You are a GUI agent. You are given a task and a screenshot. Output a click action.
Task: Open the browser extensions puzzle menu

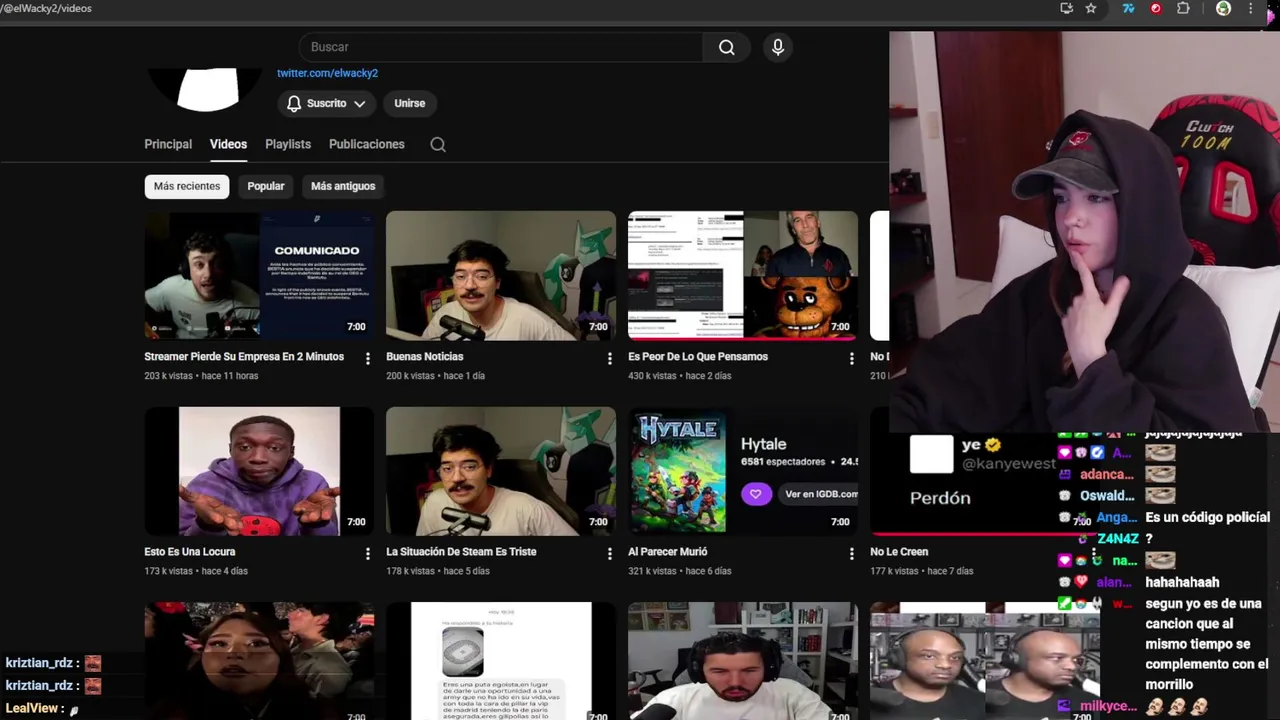click(1183, 8)
